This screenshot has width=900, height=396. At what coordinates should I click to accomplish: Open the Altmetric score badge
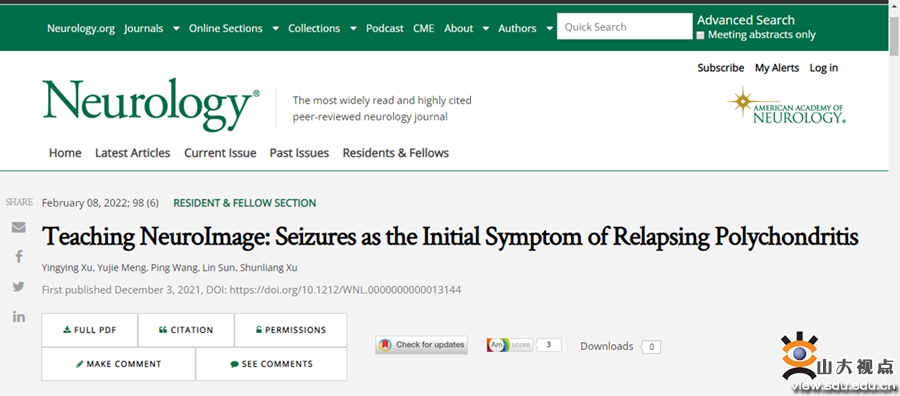click(x=523, y=345)
